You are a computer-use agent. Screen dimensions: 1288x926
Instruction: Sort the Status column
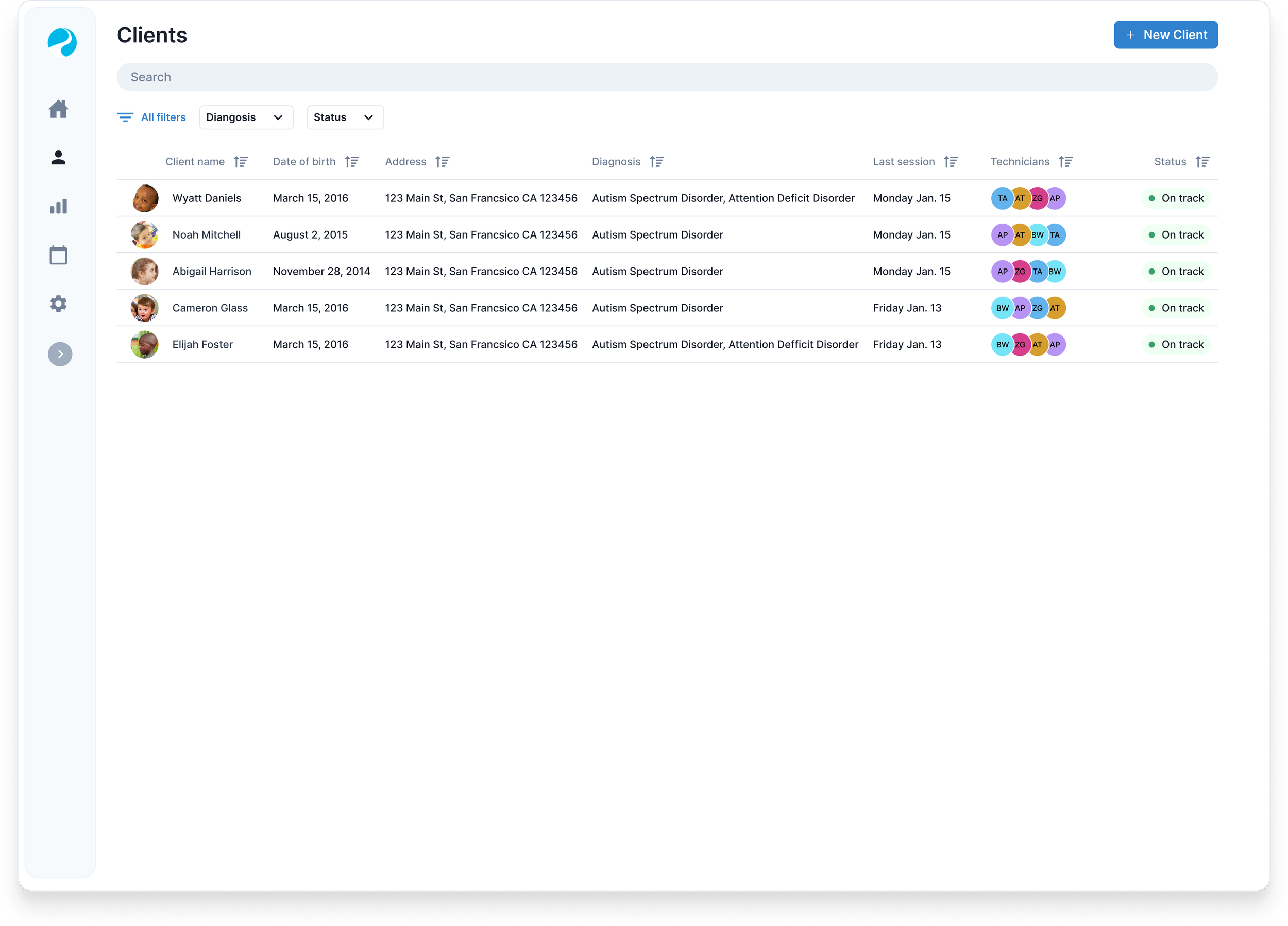[1203, 162]
